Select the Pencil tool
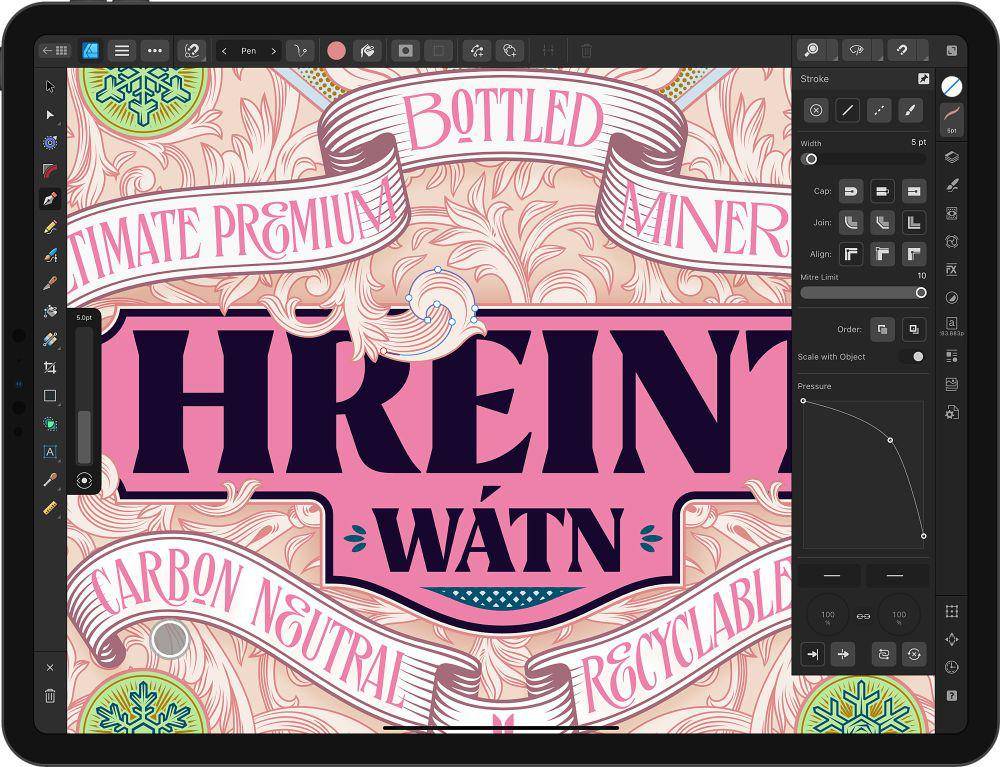 coord(50,227)
